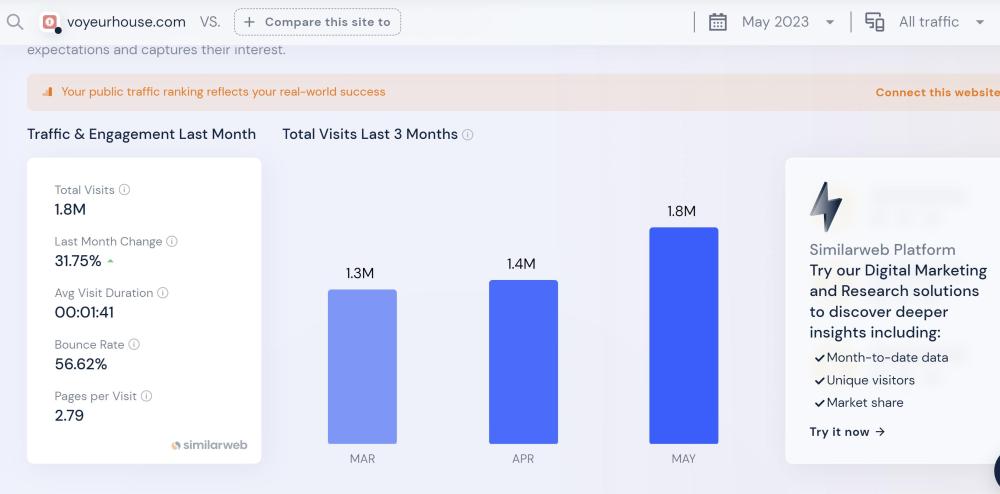Open Total Visits info tooltip icon

point(125,190)
